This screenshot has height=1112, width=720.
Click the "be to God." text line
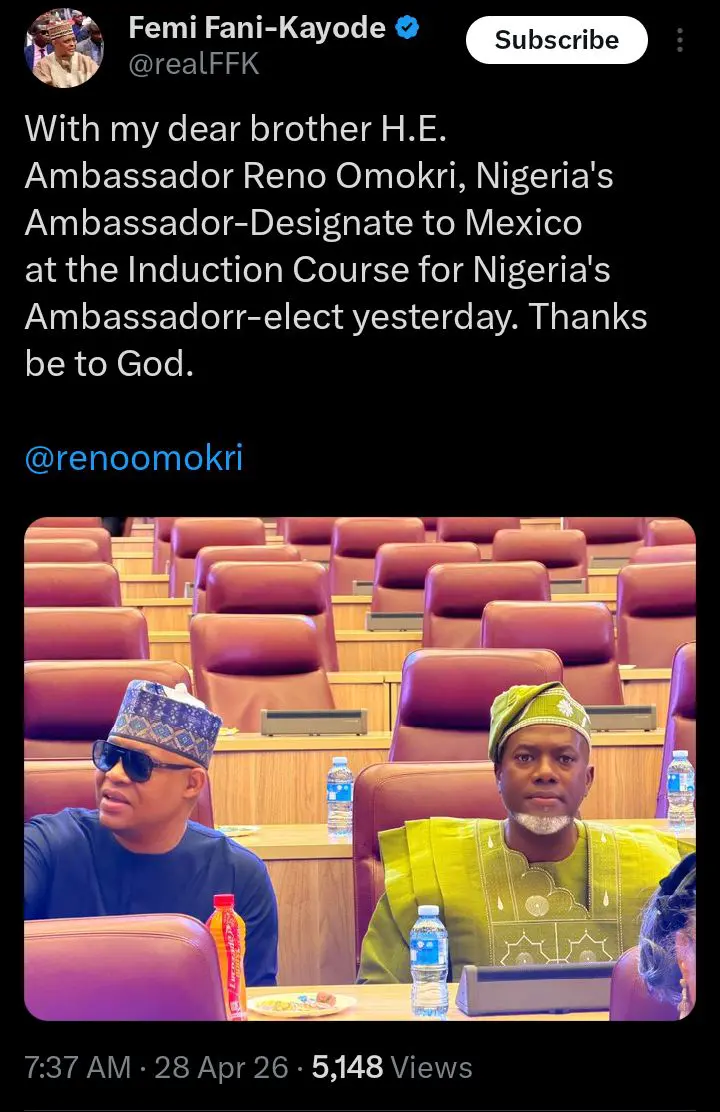point(108,364)
